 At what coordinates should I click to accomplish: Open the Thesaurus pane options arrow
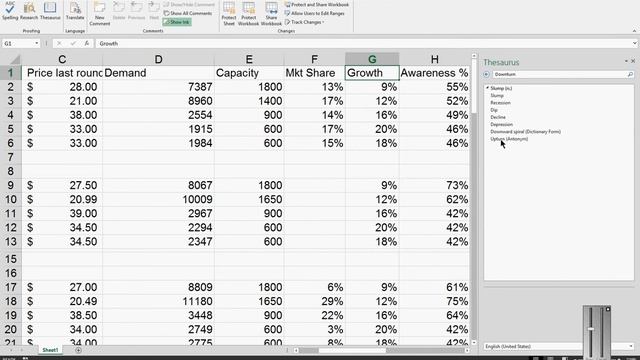(626, 61)
